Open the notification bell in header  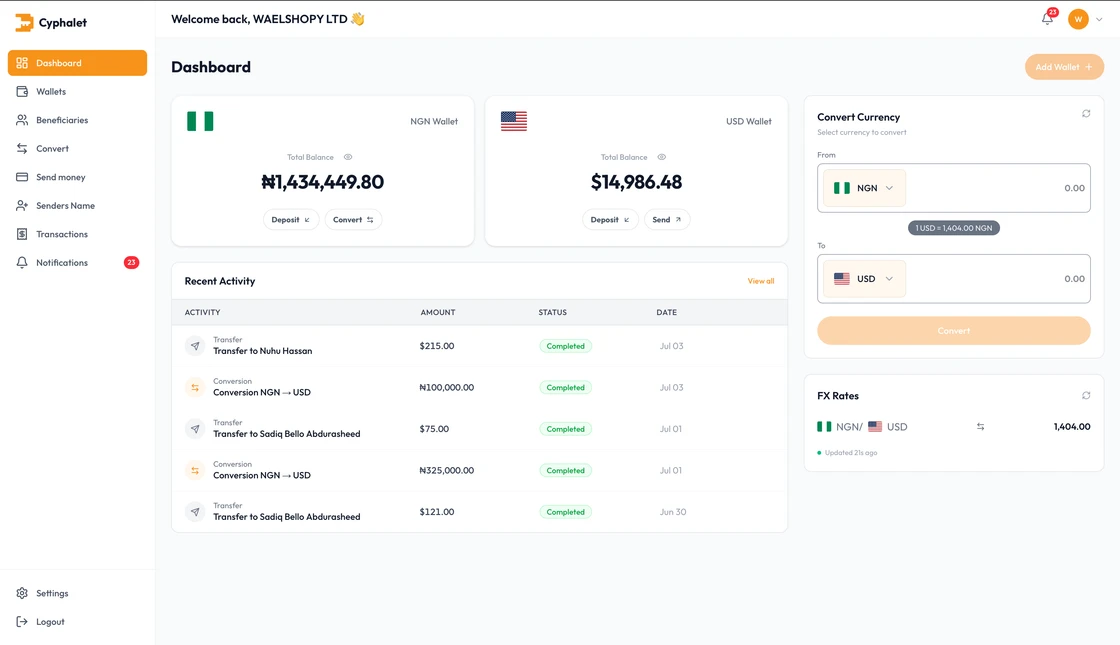coord(1047,19)
